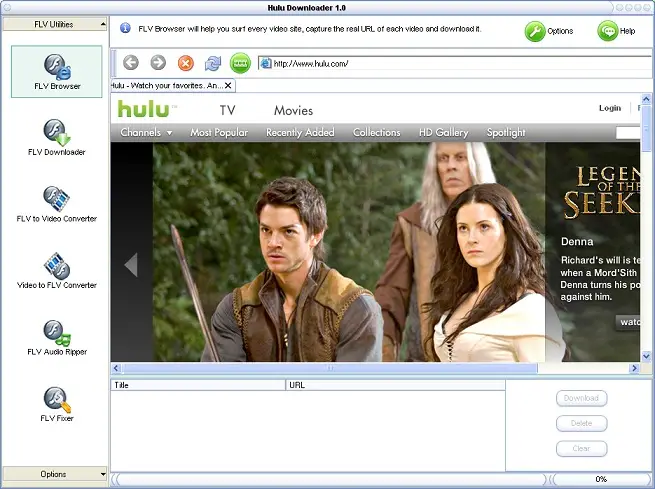The width and height of the screenshot is (655, 489).
Task: Go back in the FLV browser
Action: pyautogui.click(x=131, y=63)
